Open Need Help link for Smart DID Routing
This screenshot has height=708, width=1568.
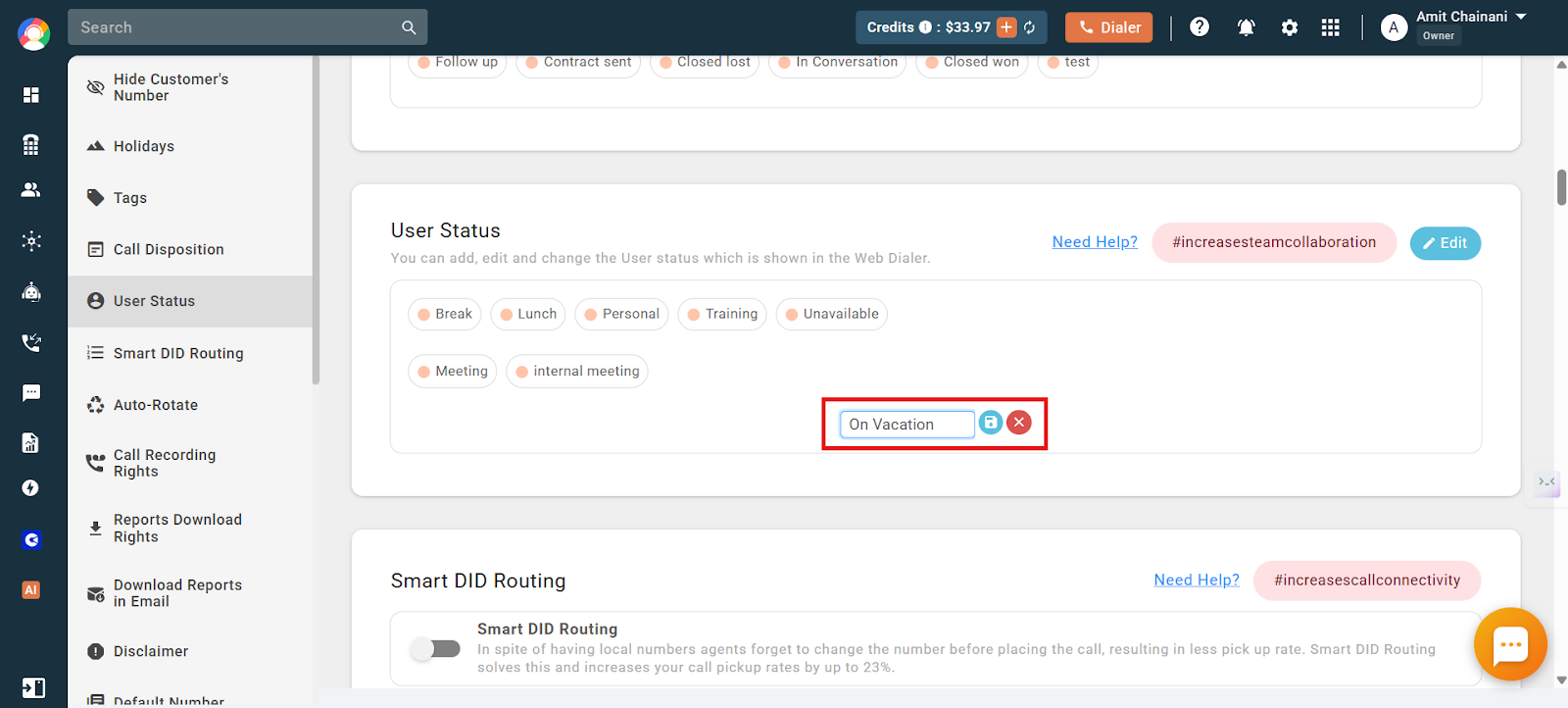[x=1197, y=581]
